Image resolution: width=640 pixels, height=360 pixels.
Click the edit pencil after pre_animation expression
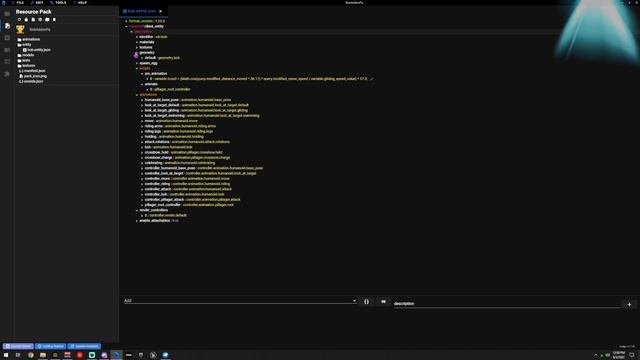click(372, 79)
